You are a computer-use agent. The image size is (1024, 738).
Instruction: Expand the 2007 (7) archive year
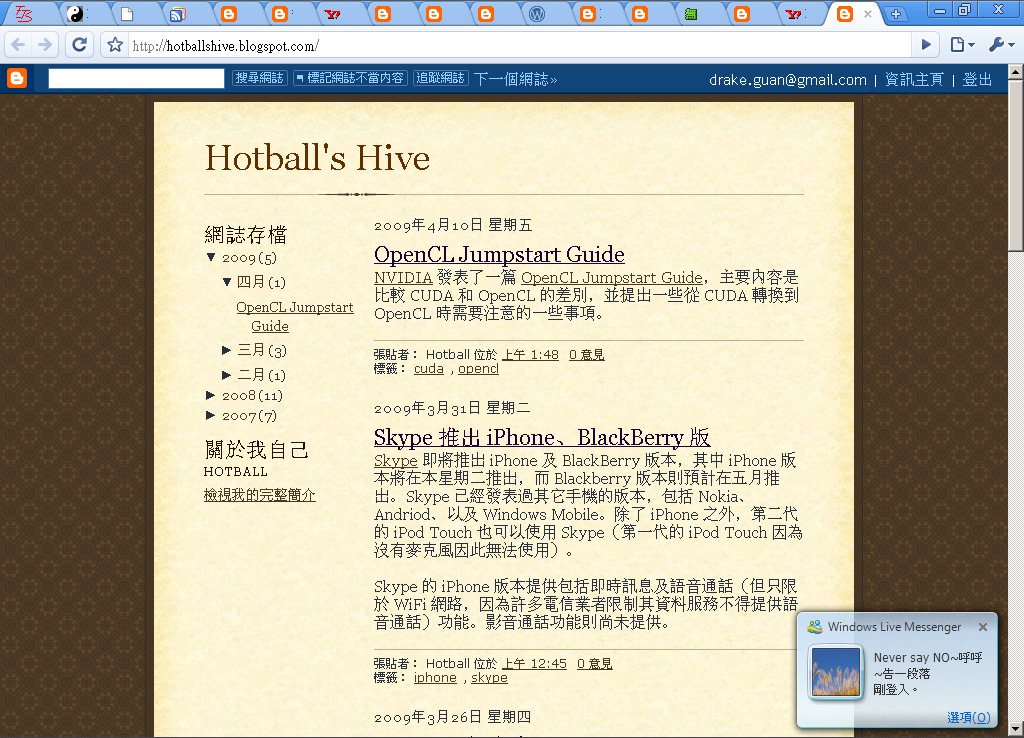210,415
